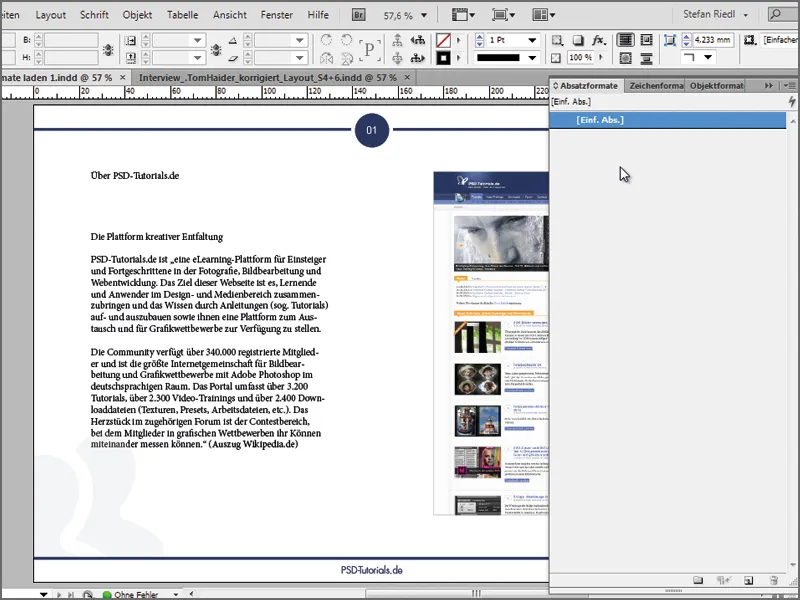Select previous object icon
The height and width of the screenshot is (600, 800).
point(418,40)
